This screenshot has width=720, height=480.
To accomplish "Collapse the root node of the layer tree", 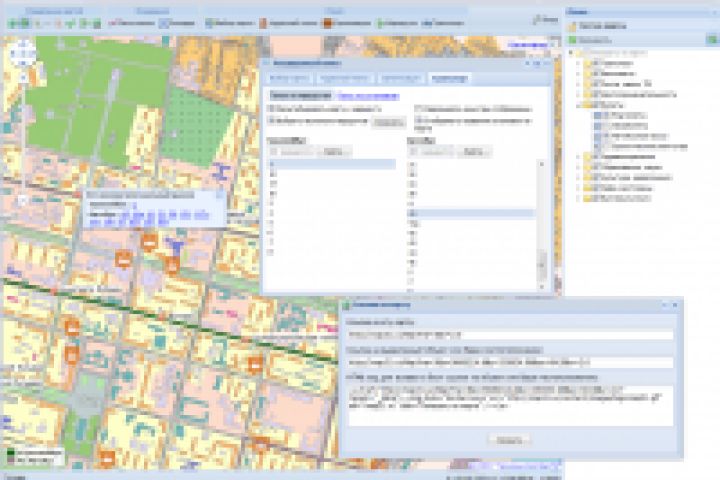I will pos(572,53).
